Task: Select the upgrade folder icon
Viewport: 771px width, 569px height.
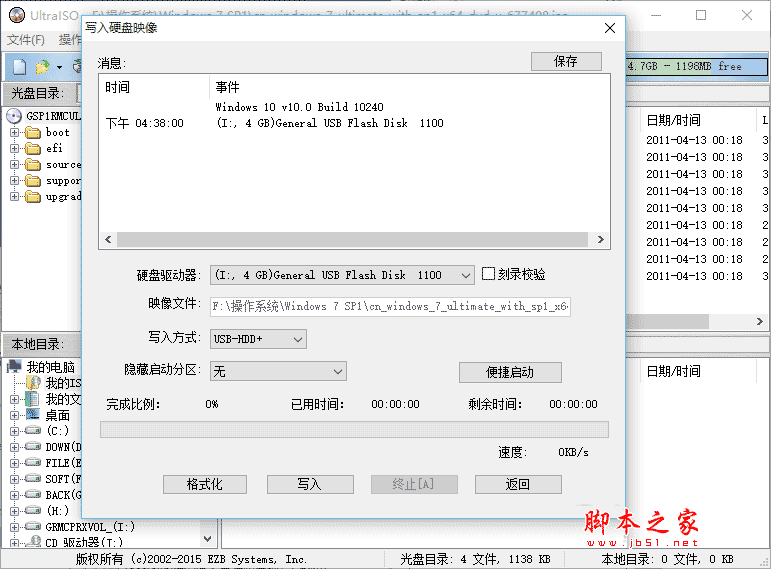Action: [33, 197]
